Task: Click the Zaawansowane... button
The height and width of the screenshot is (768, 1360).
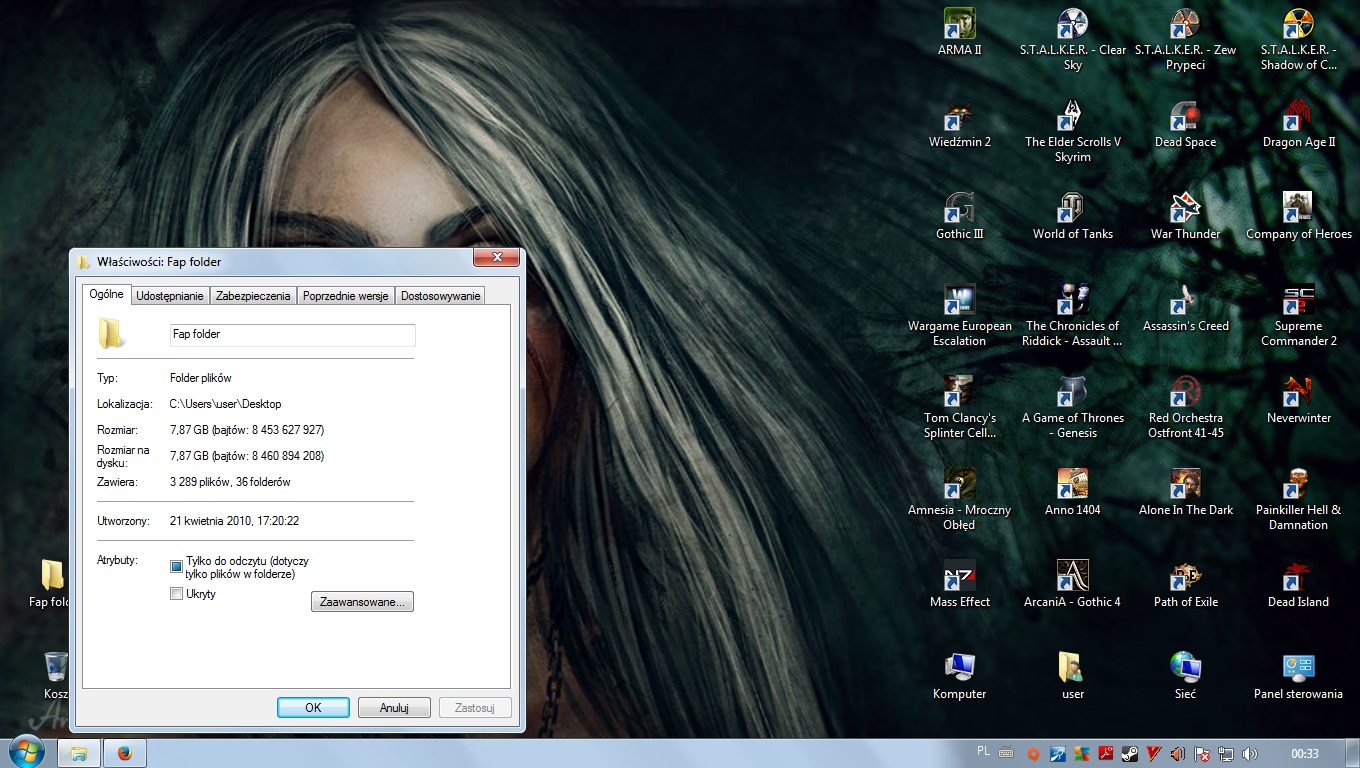Action: click(362, 602)
